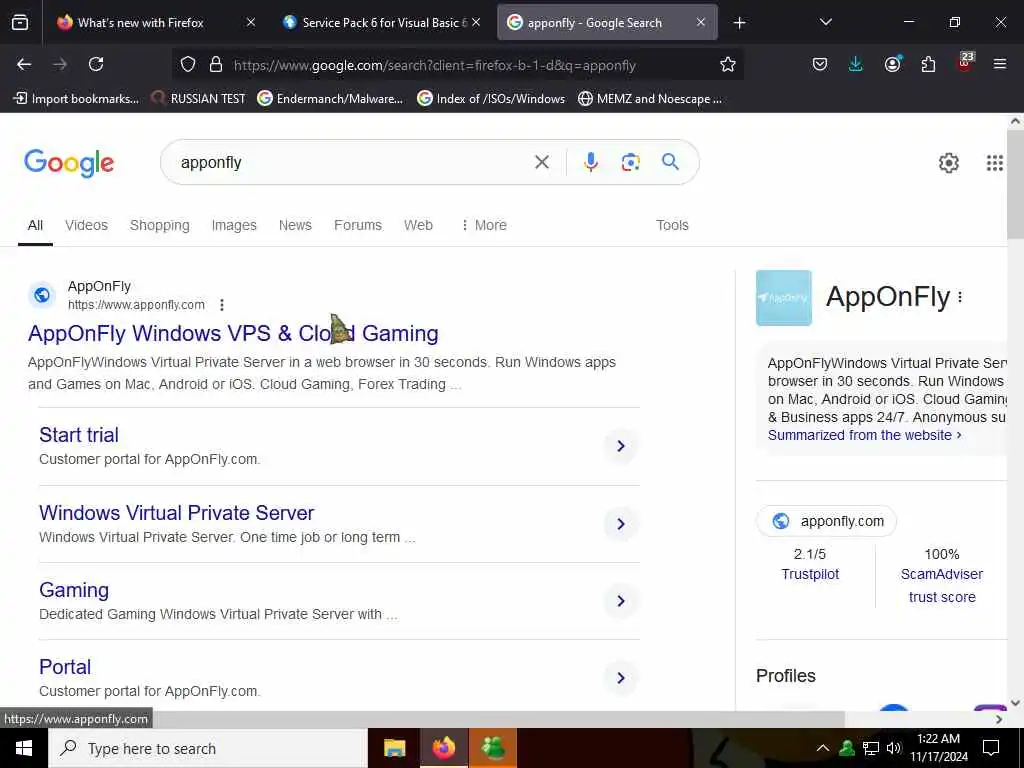The width and height of the screenshot is (1024, 768).
Task: Bookmark this page with star icon
Action: point(728,64)
